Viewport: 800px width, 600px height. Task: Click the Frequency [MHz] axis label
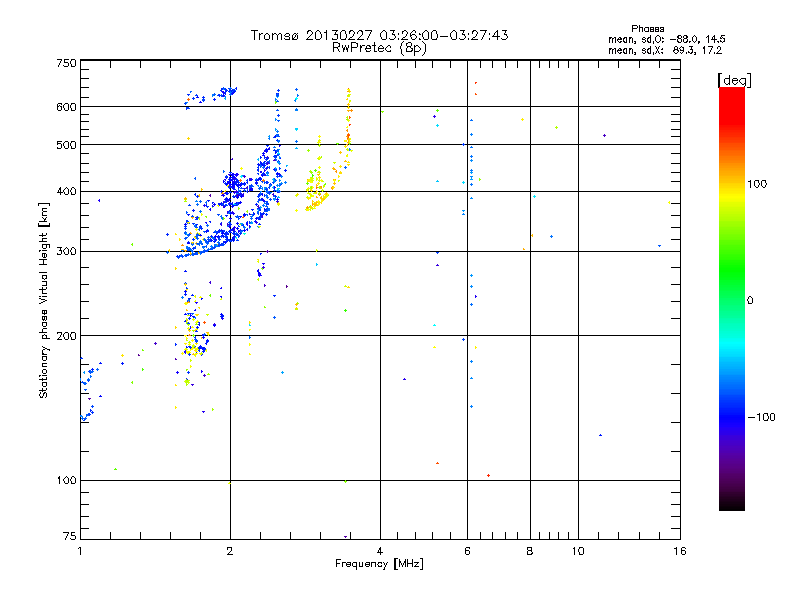point(379,565)
